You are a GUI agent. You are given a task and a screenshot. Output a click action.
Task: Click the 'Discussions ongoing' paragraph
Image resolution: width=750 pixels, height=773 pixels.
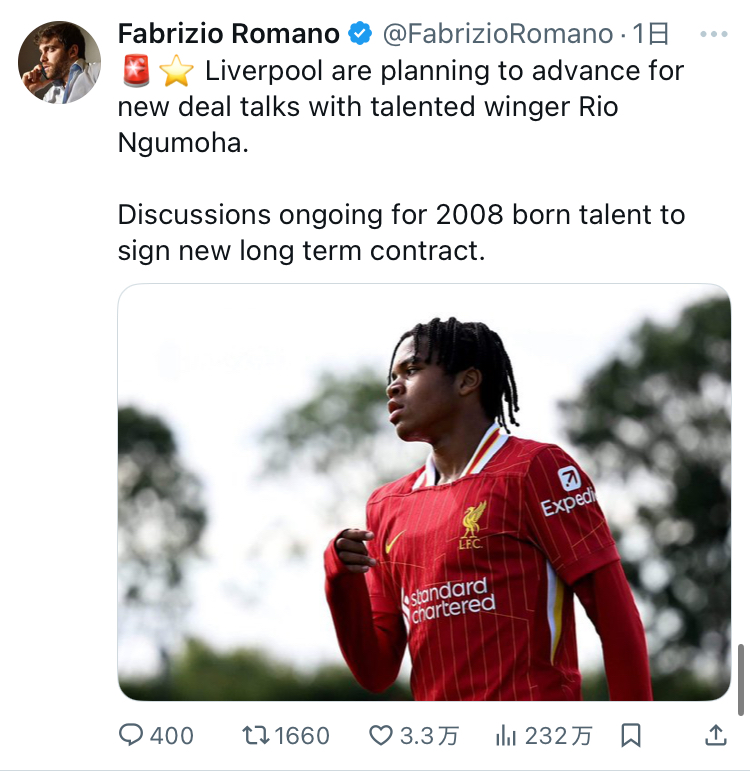(x=400, y=232)
